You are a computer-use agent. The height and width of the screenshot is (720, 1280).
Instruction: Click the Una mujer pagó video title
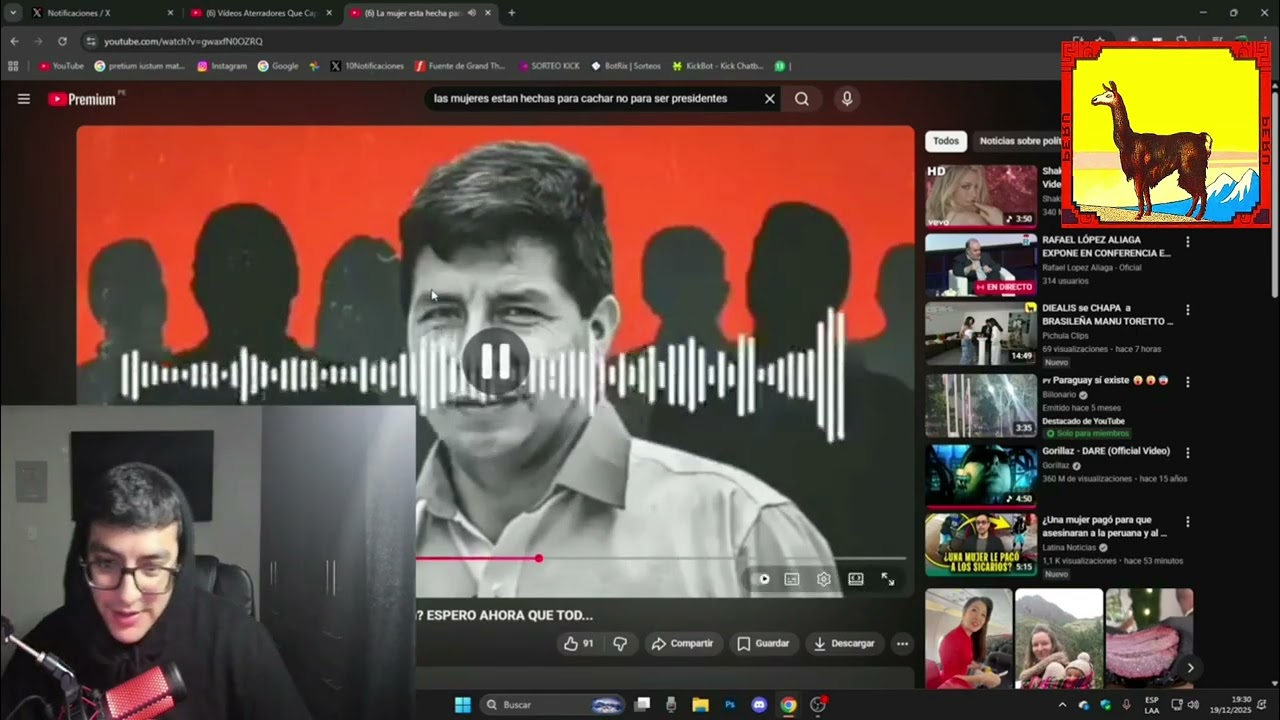tap(1103, 526)
